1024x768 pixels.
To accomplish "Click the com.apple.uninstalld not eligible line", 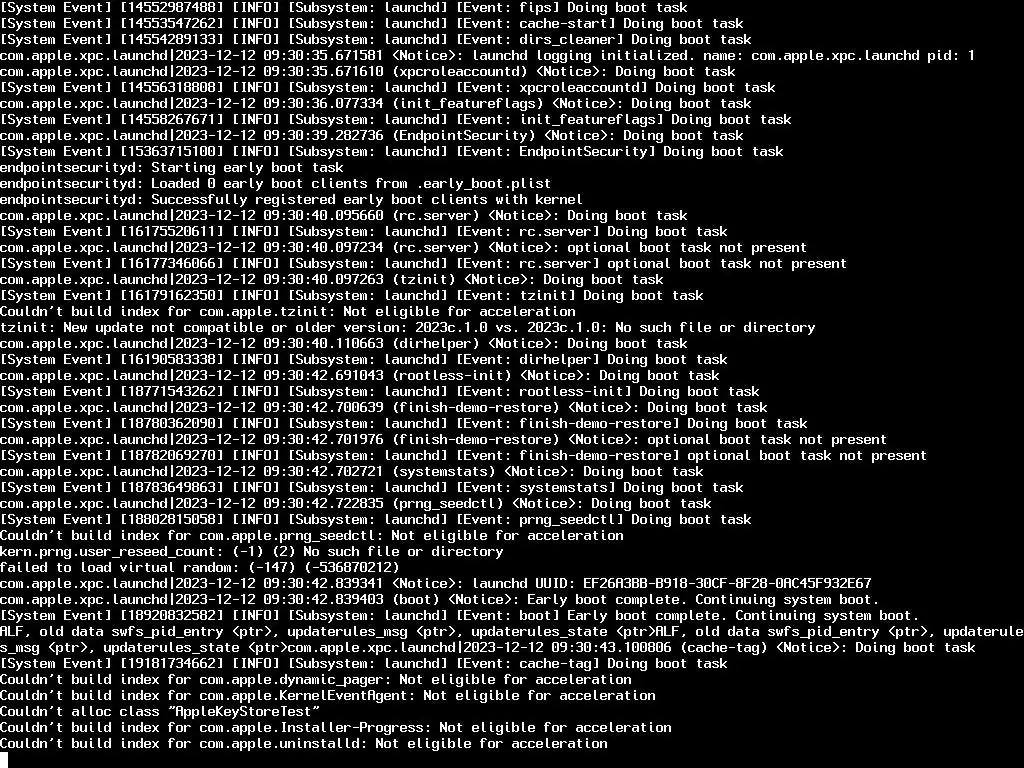I will tap(304, 744).
